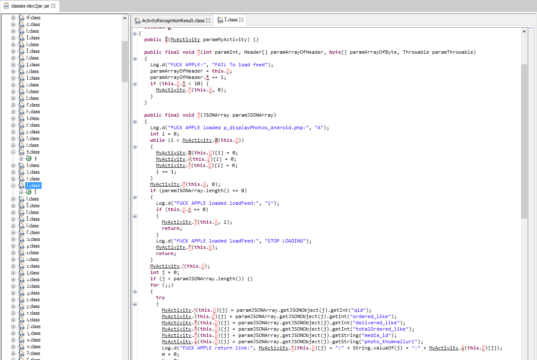Collapse the 'if (this < 10)' code block
The image size is (537, 360).
[x=135, y=84]
